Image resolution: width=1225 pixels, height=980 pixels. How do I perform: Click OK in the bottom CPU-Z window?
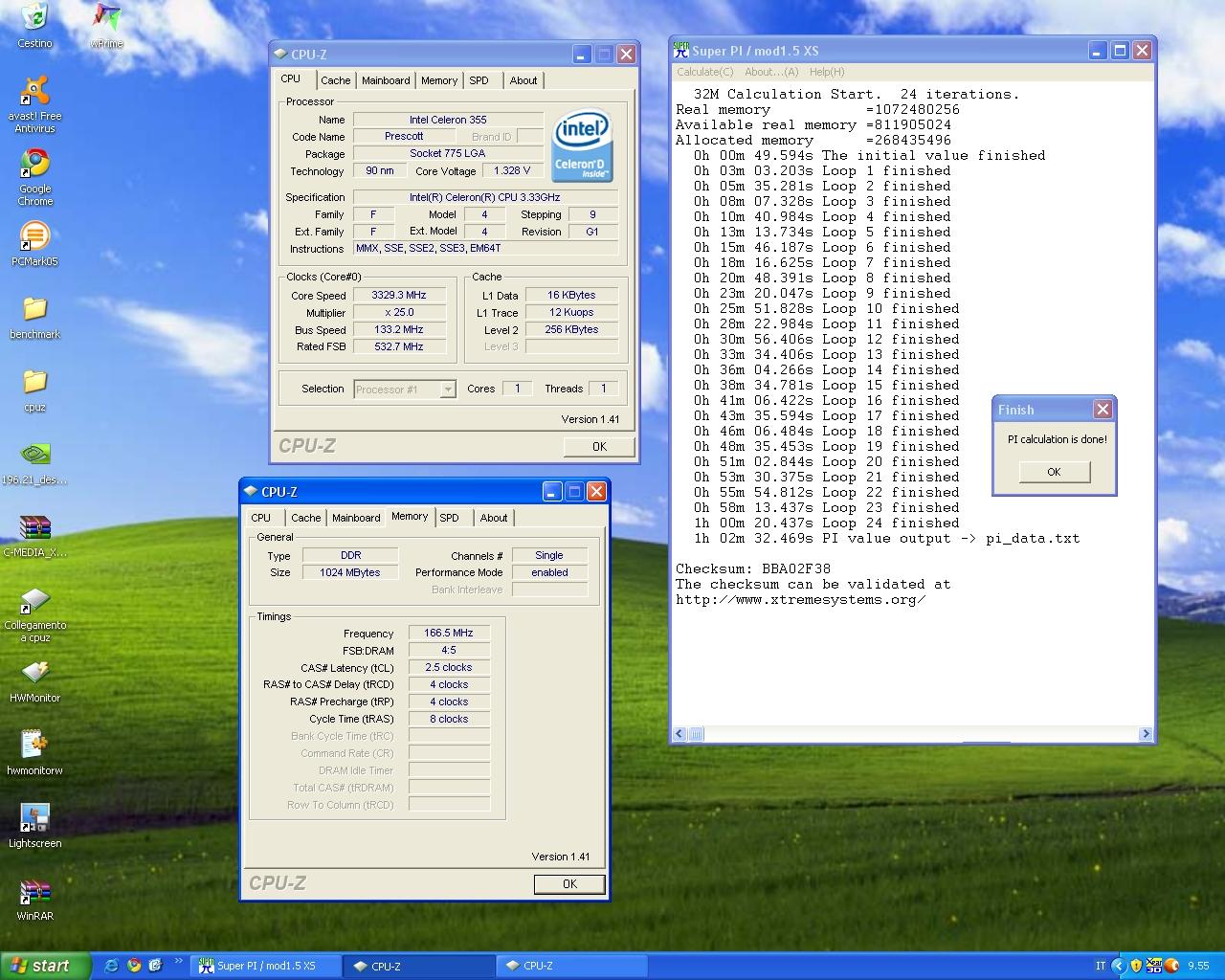click(x=569, y=884)
